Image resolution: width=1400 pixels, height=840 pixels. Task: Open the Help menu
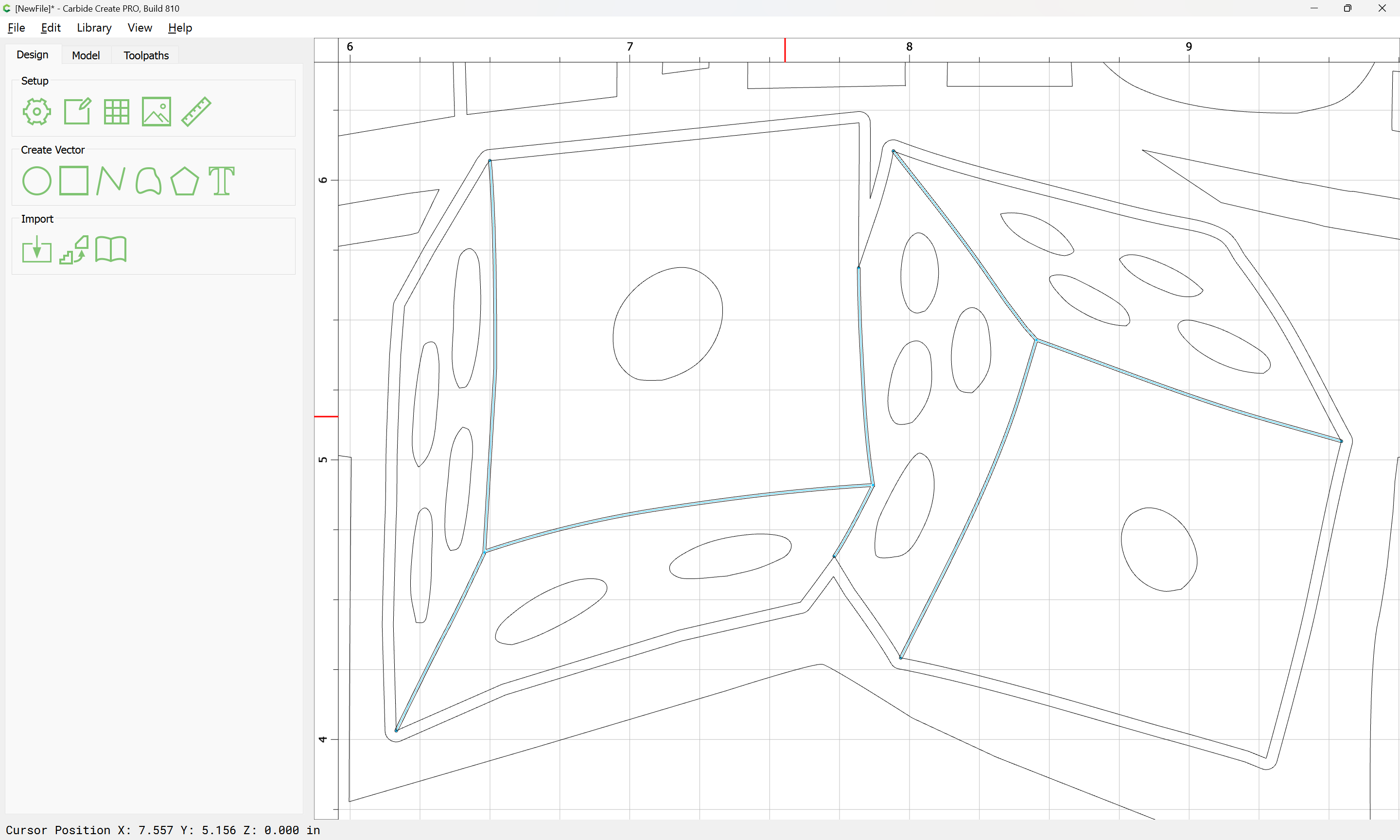pyautogui.click(x=180, y=28)
